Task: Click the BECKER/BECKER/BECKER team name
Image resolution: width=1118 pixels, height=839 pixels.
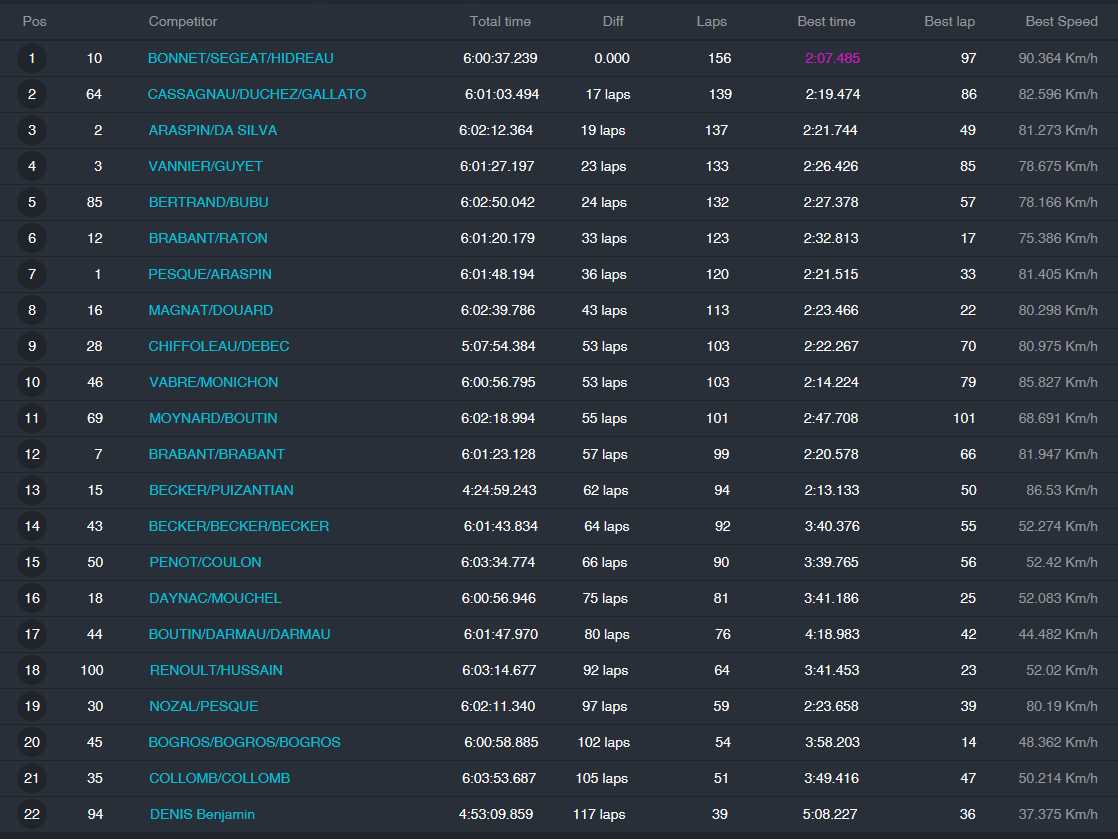Action: coord(239,527)
